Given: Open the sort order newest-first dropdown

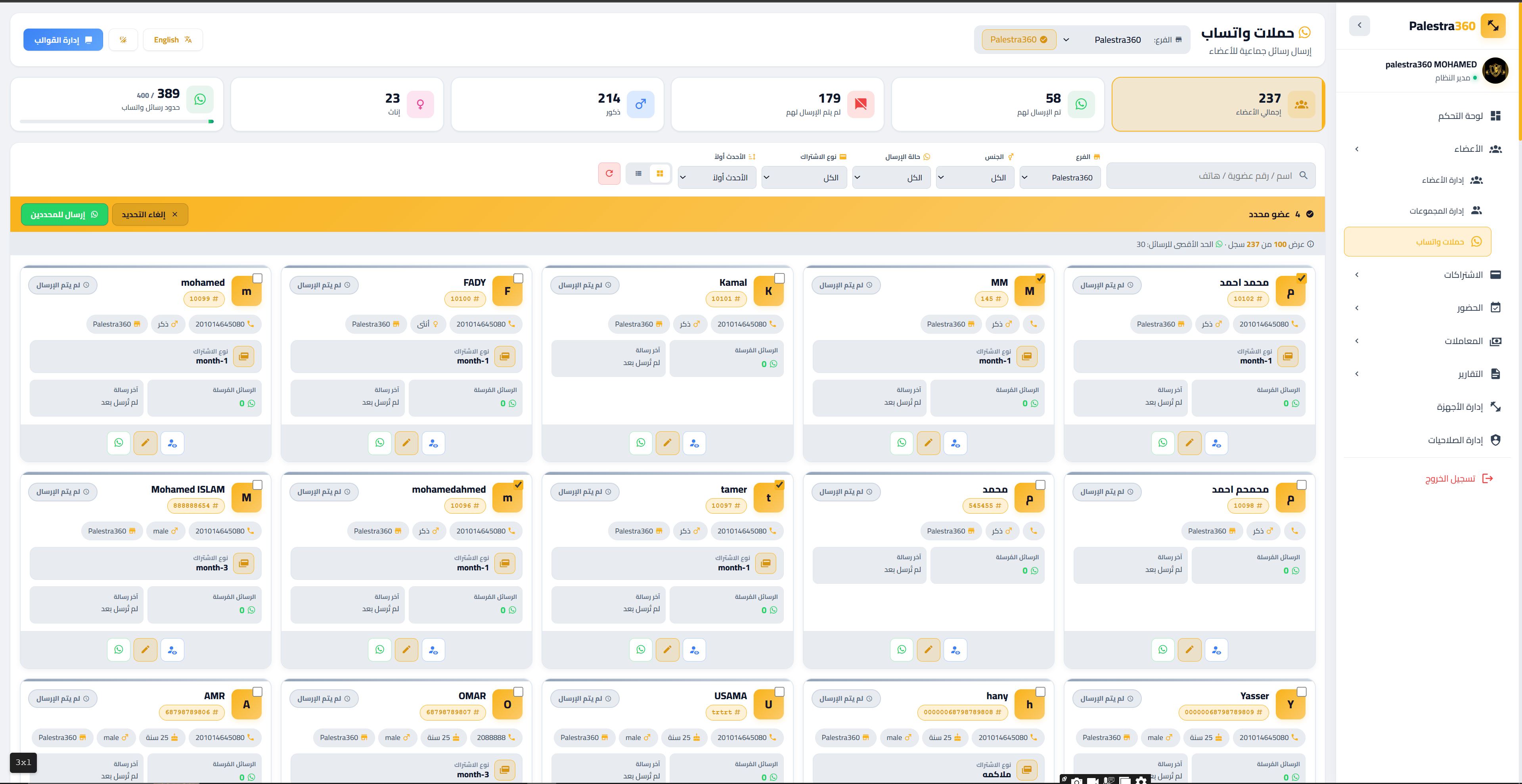Looking at the screenshot, I should click(717, 177).
